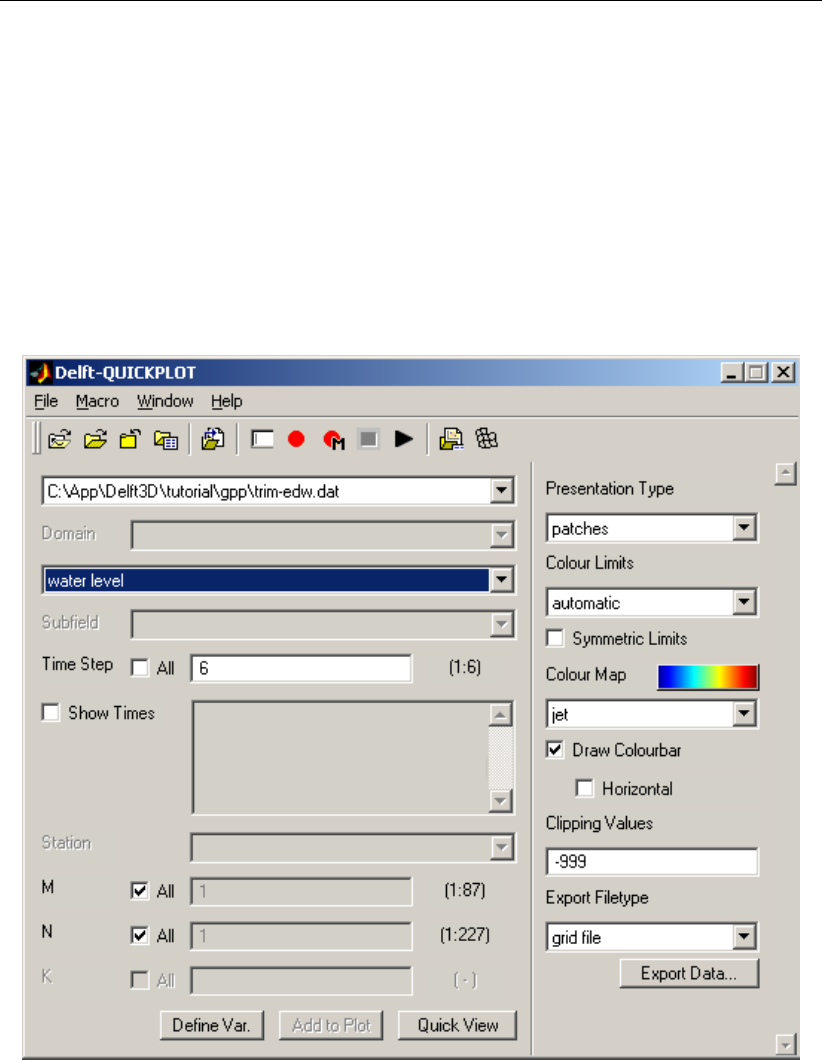Click the folder with arrow documents icon
Viewport: 822px width, 1060px height.
[x=213, y=439]
